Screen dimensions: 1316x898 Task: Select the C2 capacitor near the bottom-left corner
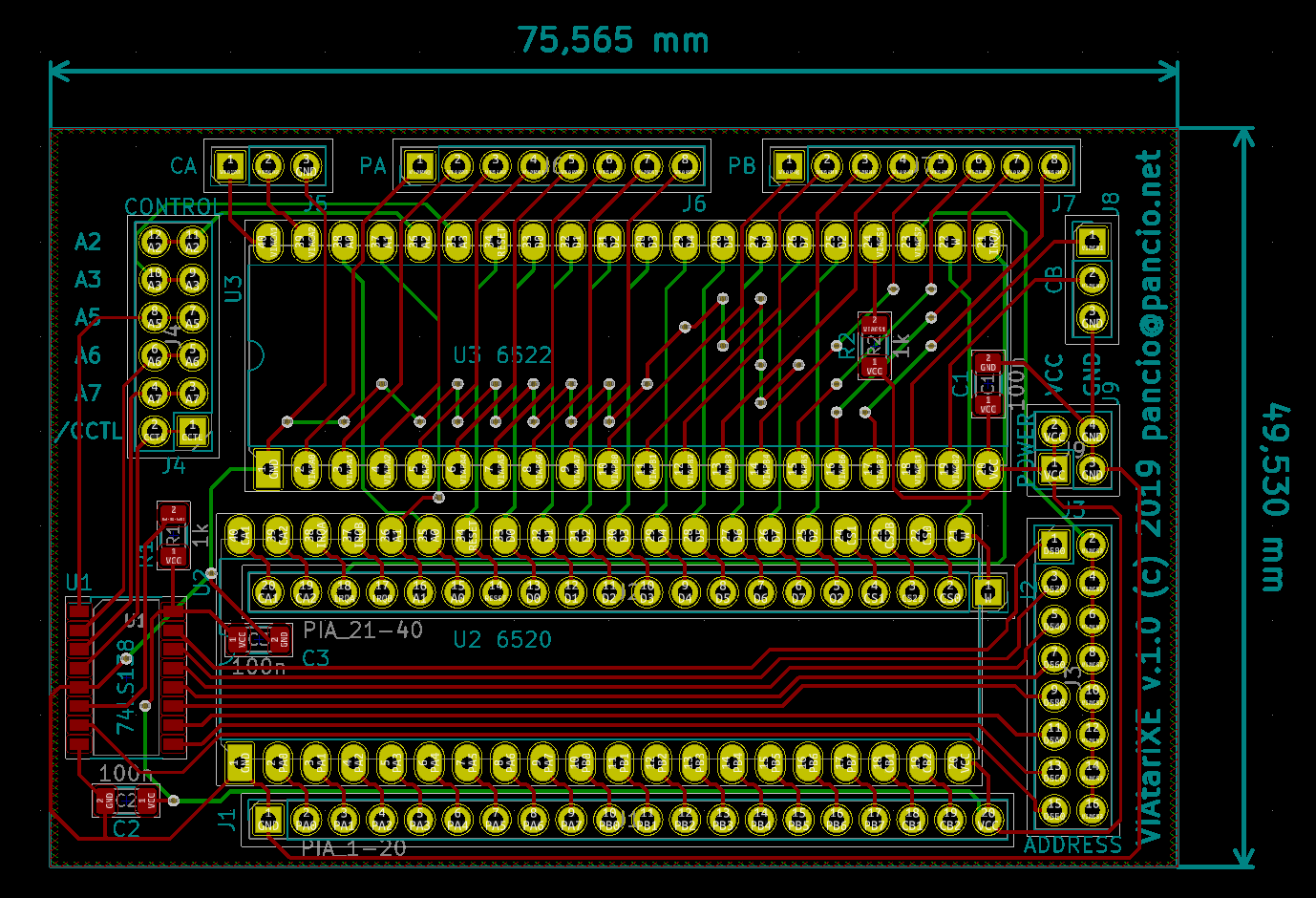coord(125,801)
